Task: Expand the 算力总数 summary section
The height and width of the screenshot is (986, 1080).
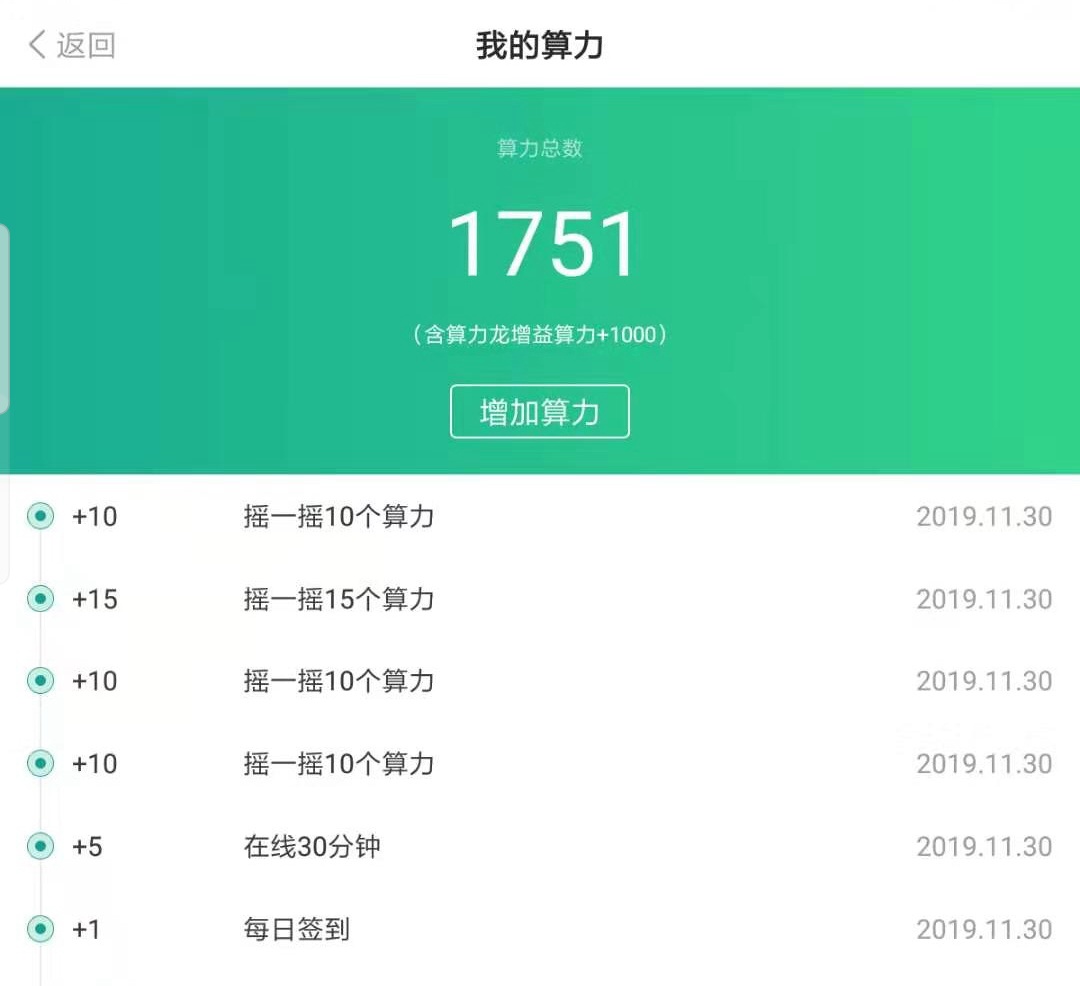Action: pos(539,148)
